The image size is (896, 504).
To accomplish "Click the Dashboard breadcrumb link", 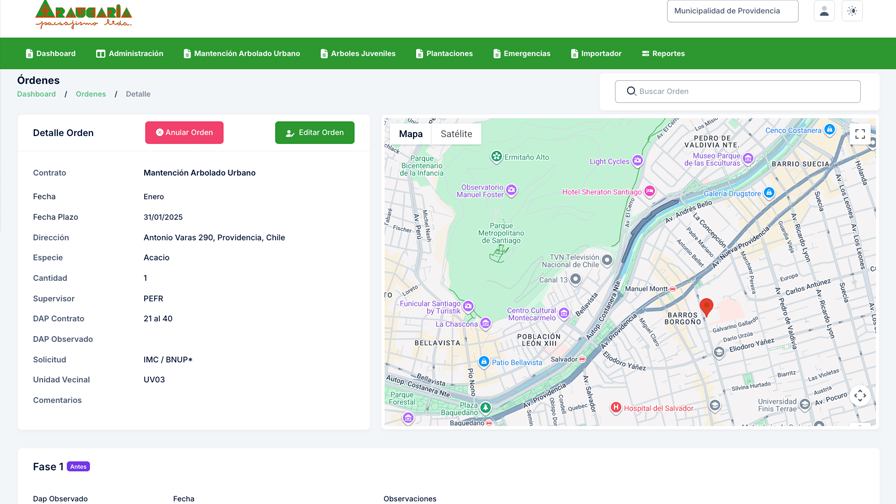I will pos(36,94).
